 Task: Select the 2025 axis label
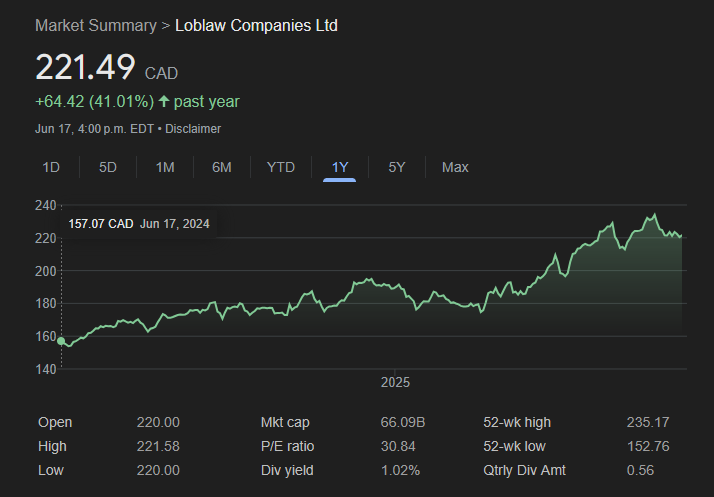(395, 382)
